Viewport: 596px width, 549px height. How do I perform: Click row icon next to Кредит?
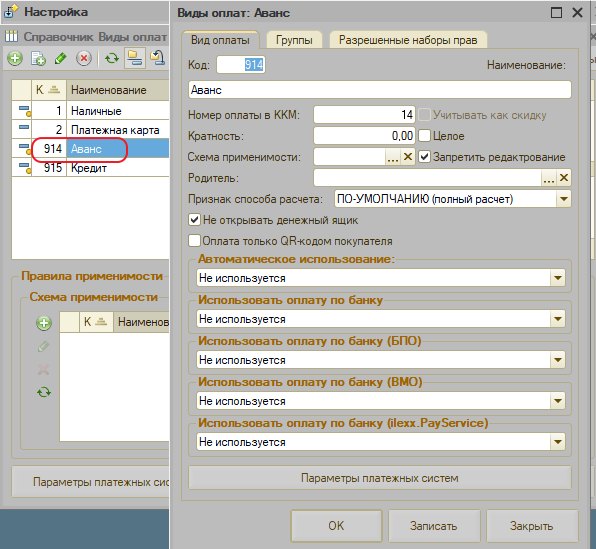[x=24, y=168]
